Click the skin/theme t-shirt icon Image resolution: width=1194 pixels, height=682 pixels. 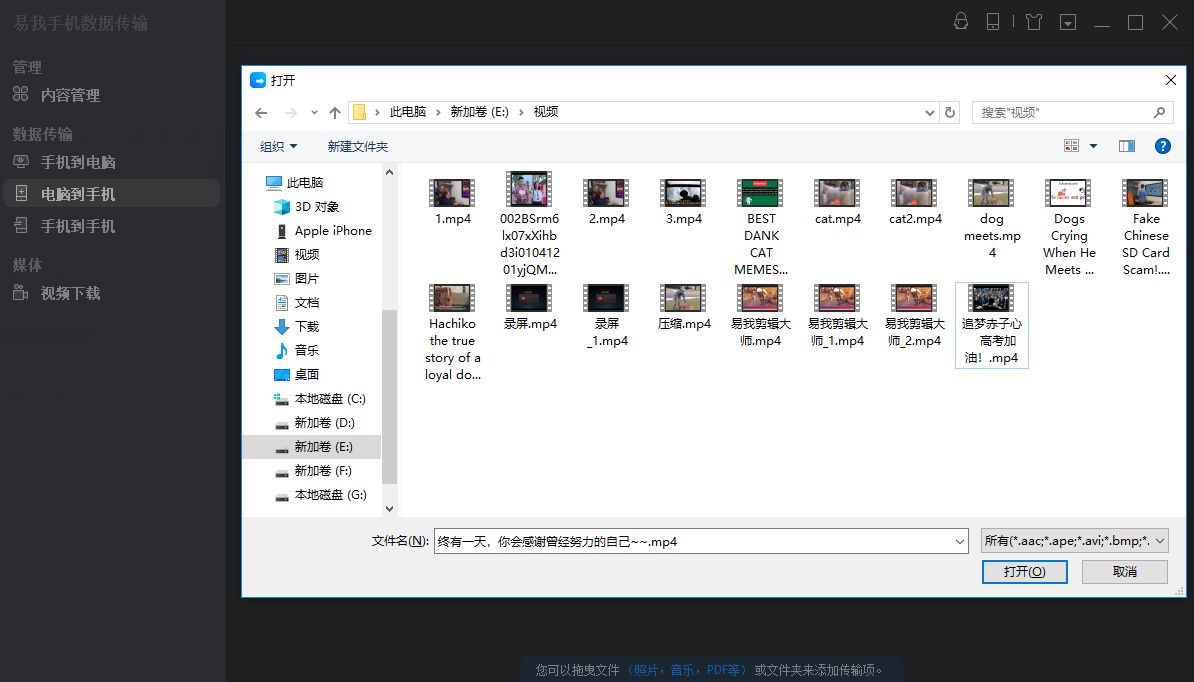pyautogui.click(x=1033, y=21)
